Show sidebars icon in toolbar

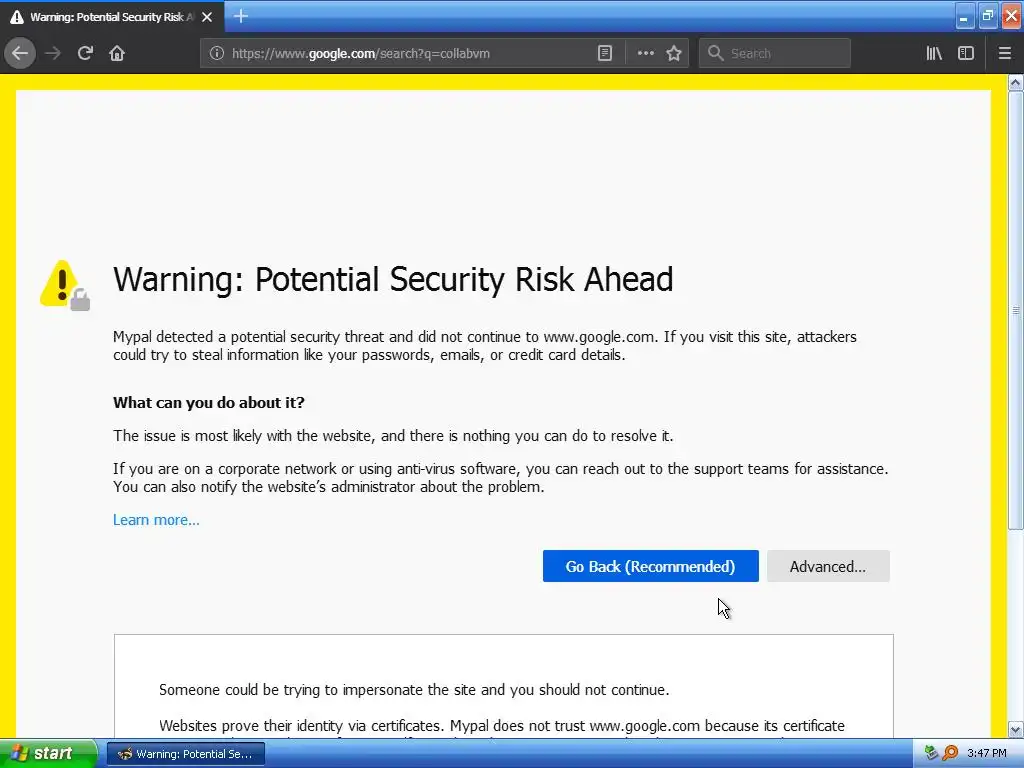pos(966,54)
